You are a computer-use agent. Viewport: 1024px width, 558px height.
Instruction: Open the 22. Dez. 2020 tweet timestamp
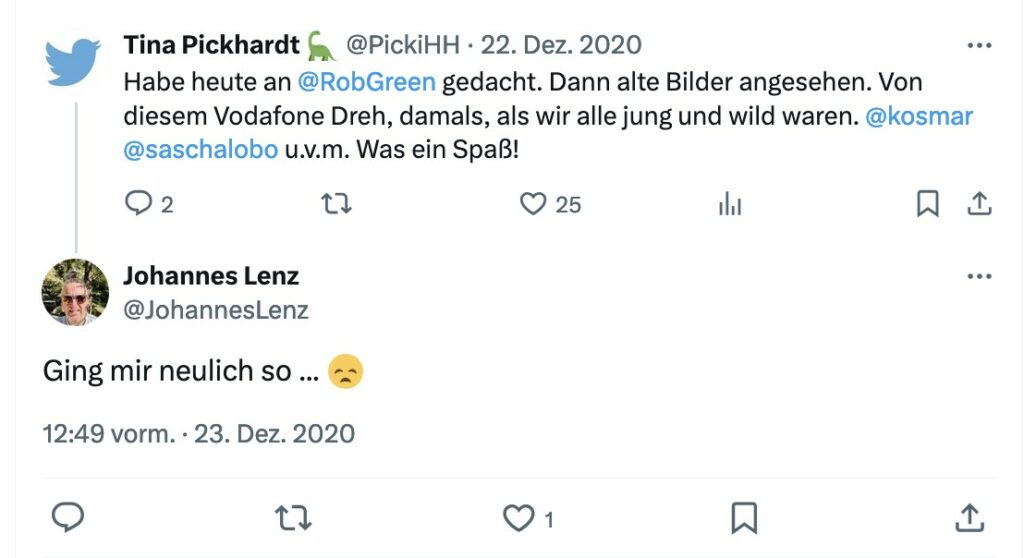[561, 44]
